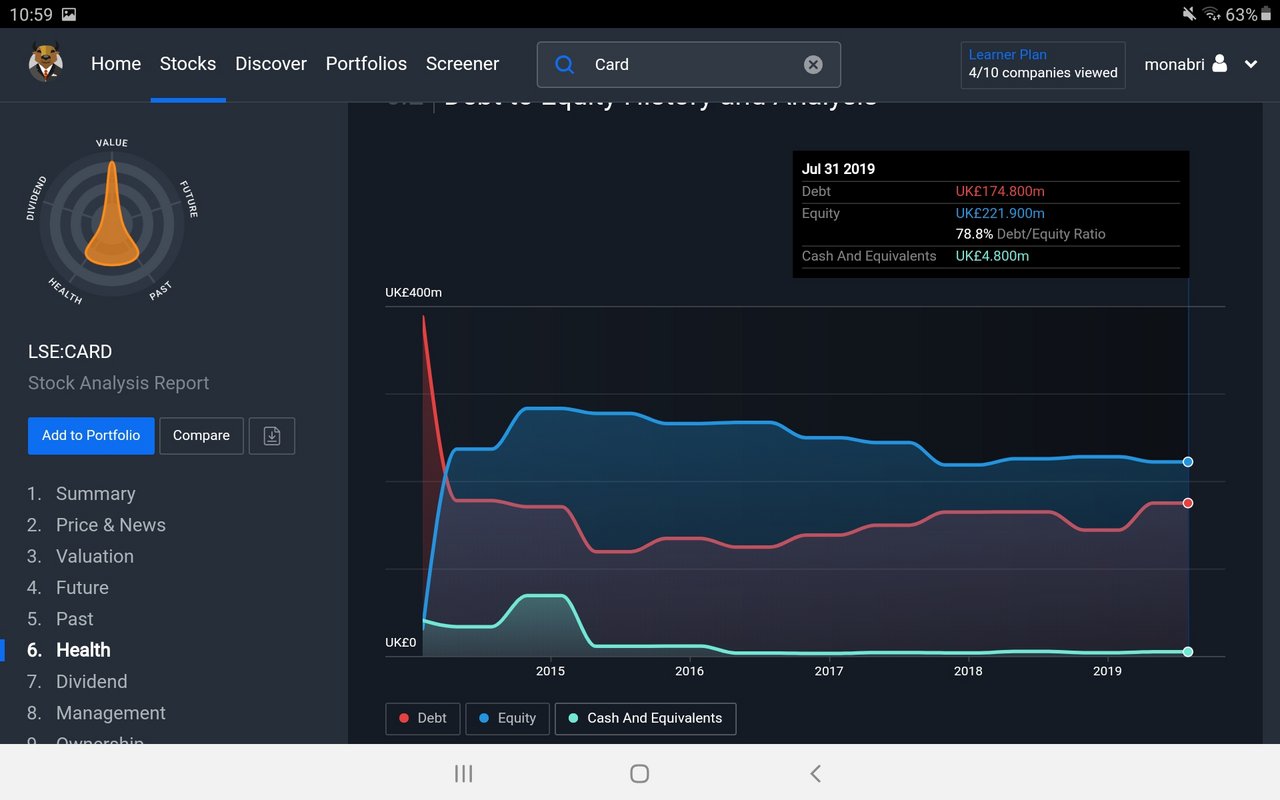Viewport: 1280px width, 800px height.
Task: Click the UK£221.900m Equity value
Action: 1000,213
